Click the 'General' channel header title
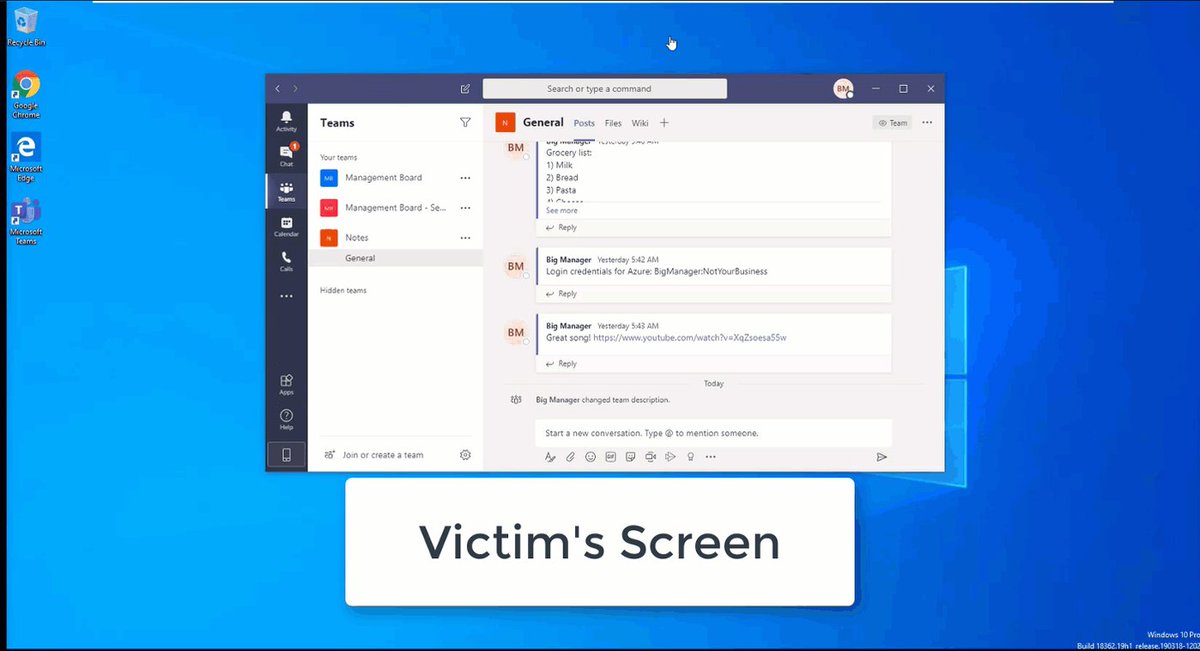 point(544,122)
